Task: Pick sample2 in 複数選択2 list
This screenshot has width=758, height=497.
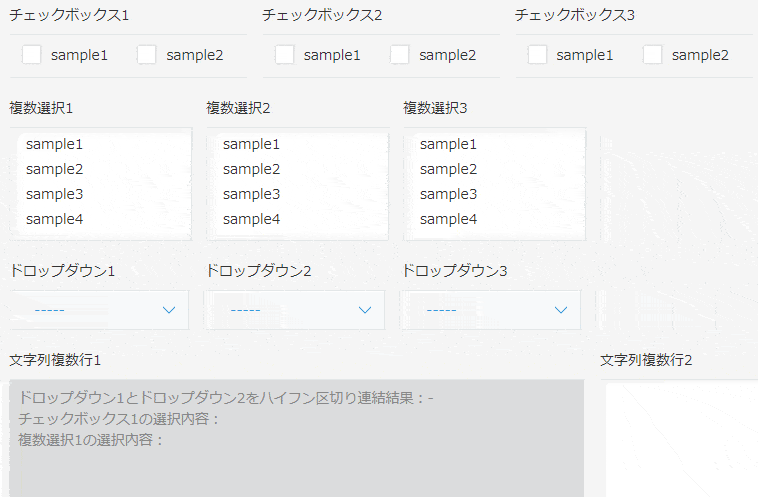Action: [x=252, y=169]
